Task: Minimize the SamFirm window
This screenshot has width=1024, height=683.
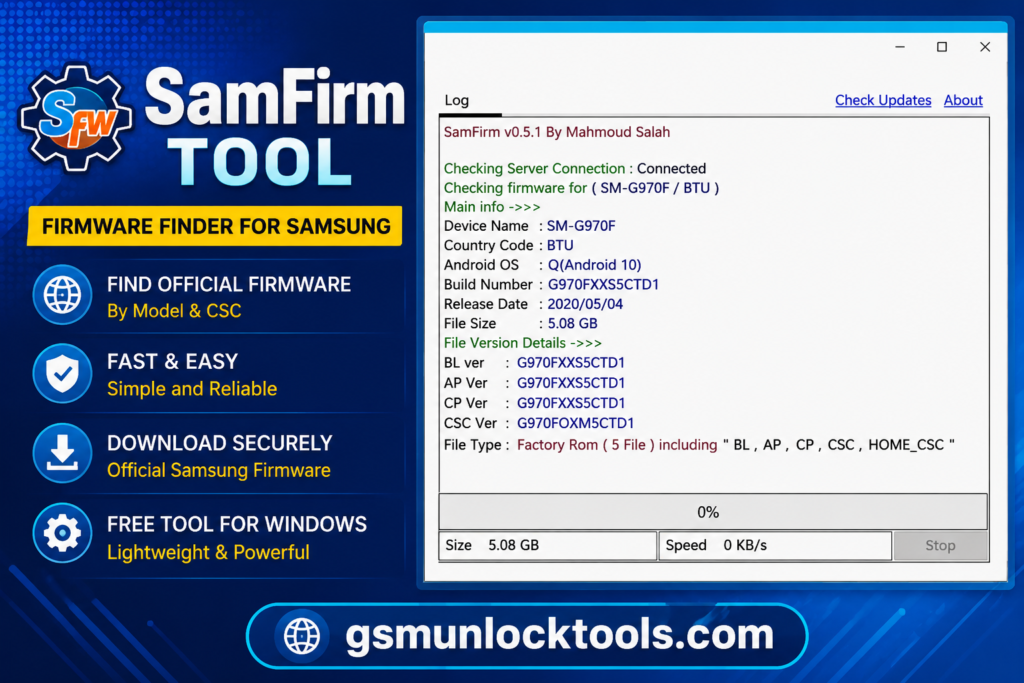Action: point(900,47)
